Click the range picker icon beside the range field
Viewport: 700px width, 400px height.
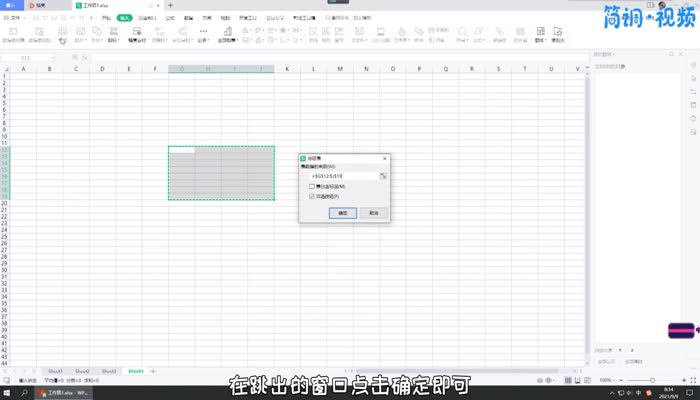pos(382,175)
